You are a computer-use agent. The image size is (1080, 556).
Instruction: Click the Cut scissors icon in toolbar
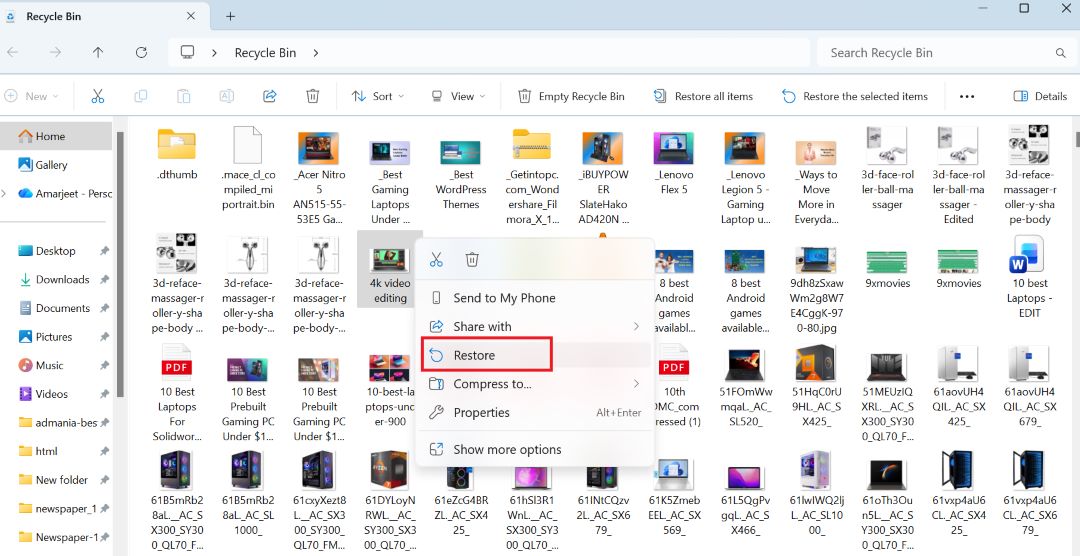click(x=98, y=96)
